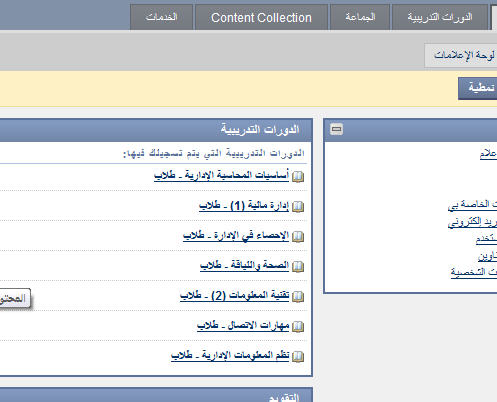Click the المحتوى tooltip button at left

(x=14, y=298)
